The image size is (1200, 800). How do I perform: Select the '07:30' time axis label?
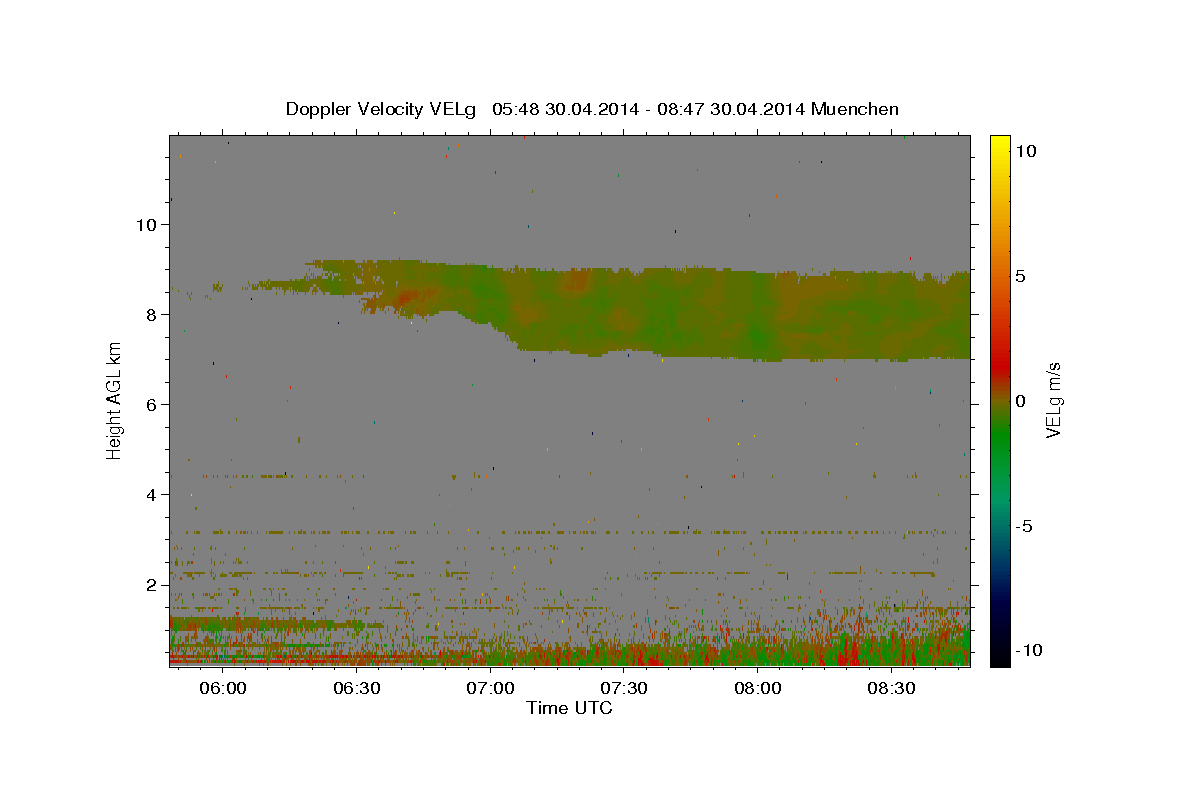click(x=624, y=689)
